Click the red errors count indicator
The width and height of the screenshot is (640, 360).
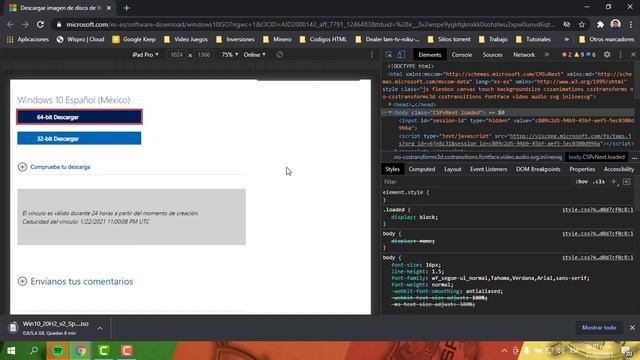click(x=567, y=55)
